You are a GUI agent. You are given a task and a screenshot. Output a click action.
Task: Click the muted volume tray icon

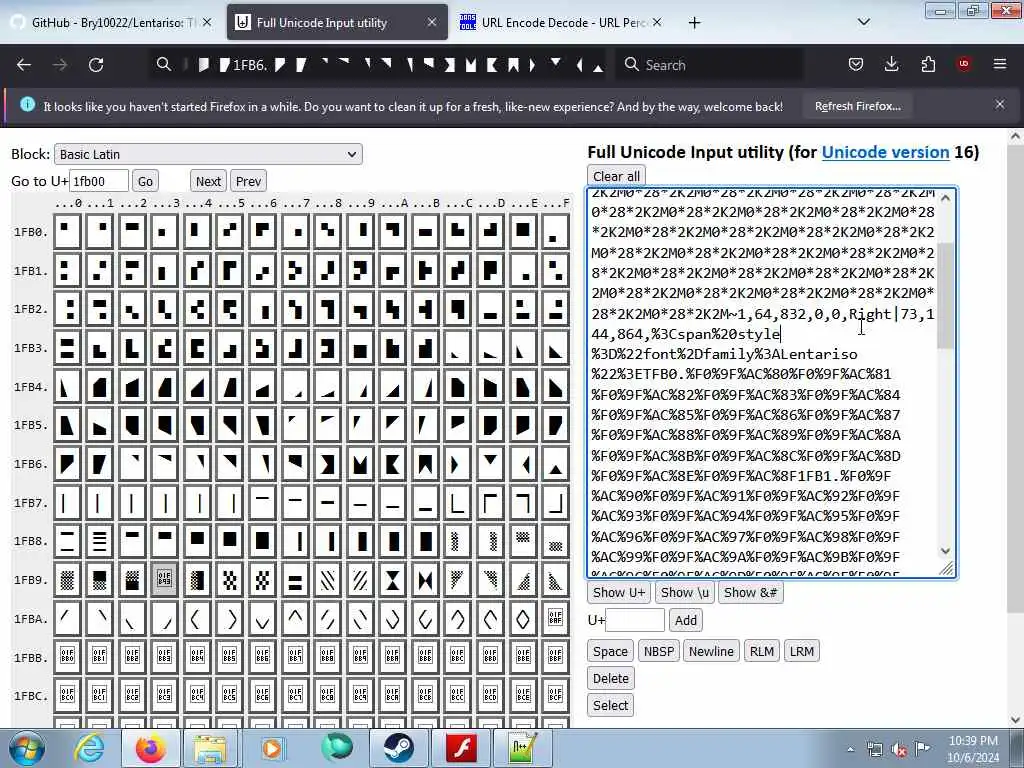[x=899, y=749]
